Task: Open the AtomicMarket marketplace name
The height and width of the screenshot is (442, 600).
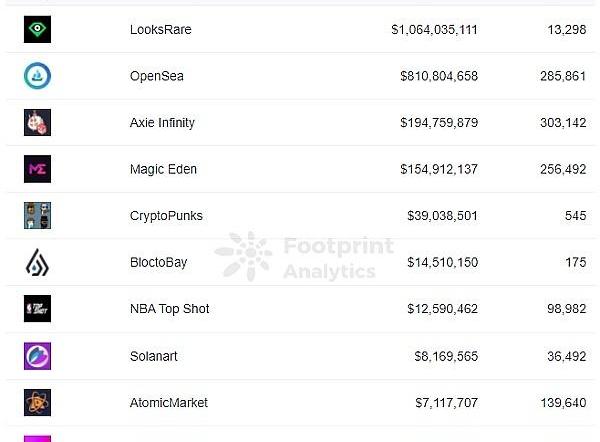Action: pyautogui.click(x=169, y=402)
